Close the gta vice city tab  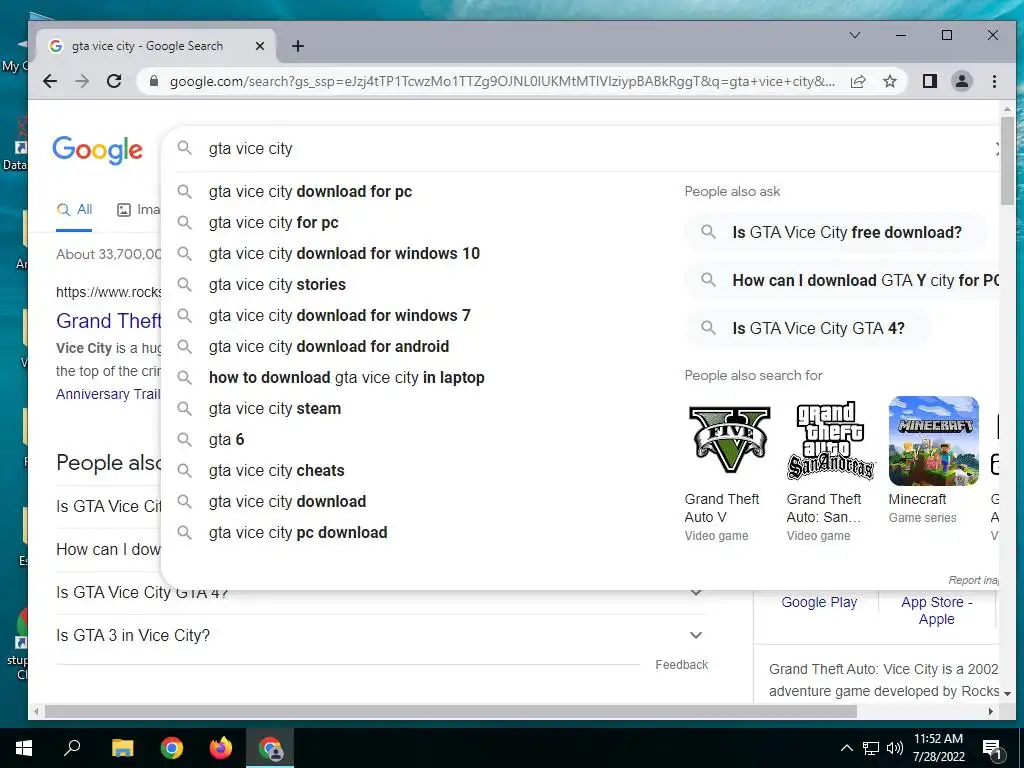point(260,46)
